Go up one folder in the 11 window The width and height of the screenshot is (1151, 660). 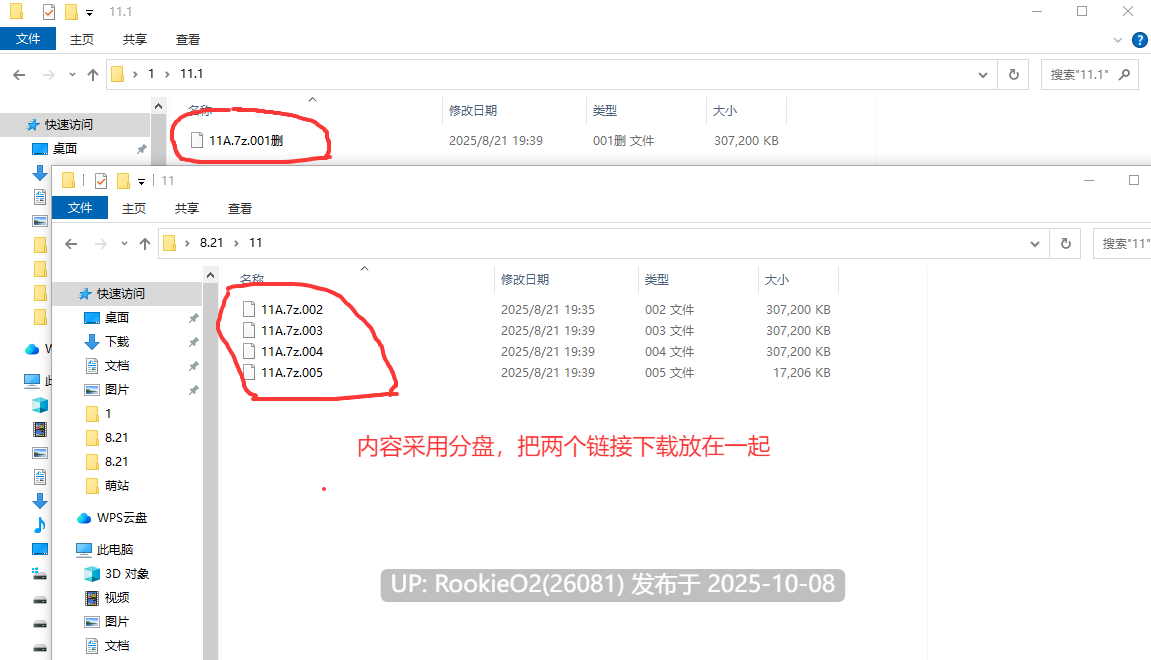pyautogui.click(x=145, y=244)
